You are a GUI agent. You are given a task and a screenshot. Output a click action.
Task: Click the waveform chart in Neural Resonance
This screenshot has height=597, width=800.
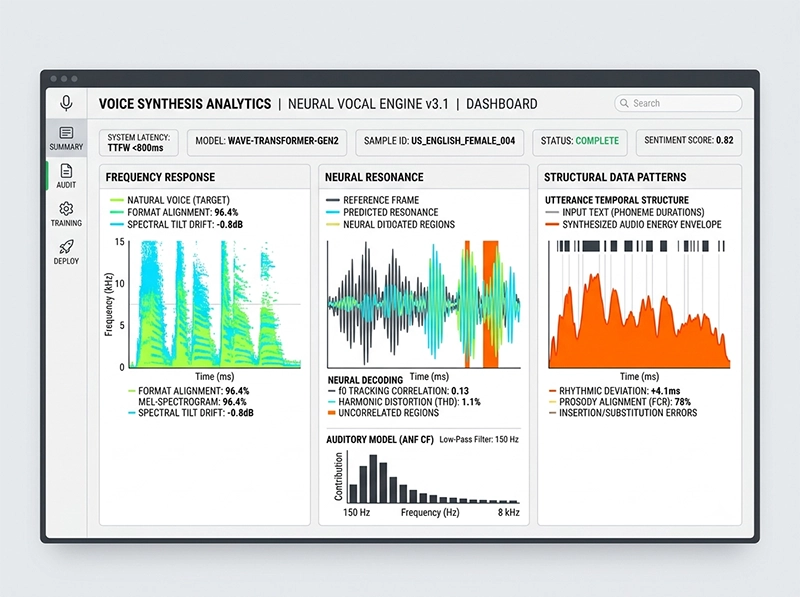tap(424, 304)
